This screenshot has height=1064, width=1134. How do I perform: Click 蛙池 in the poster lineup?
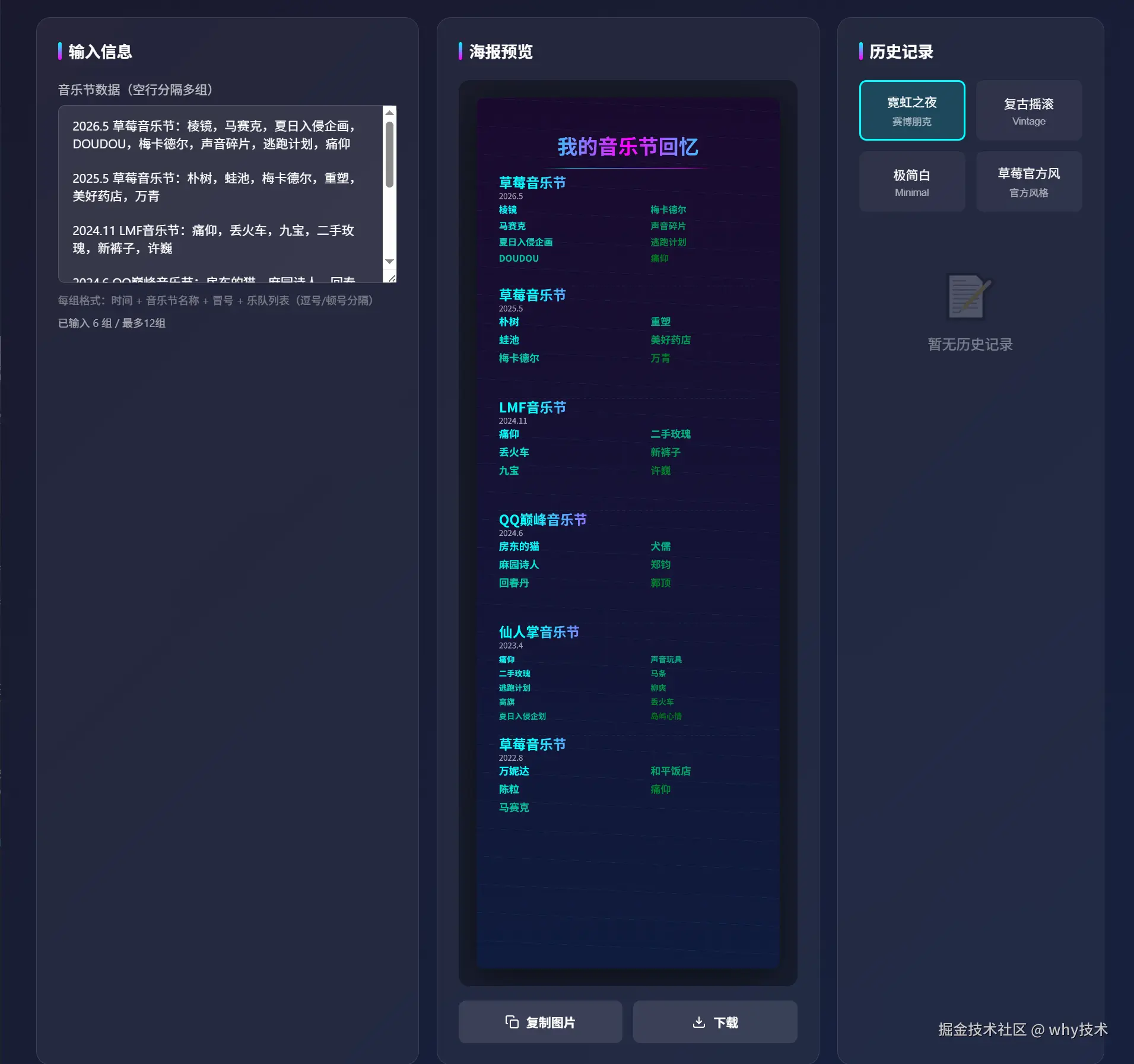click(509, 340)
